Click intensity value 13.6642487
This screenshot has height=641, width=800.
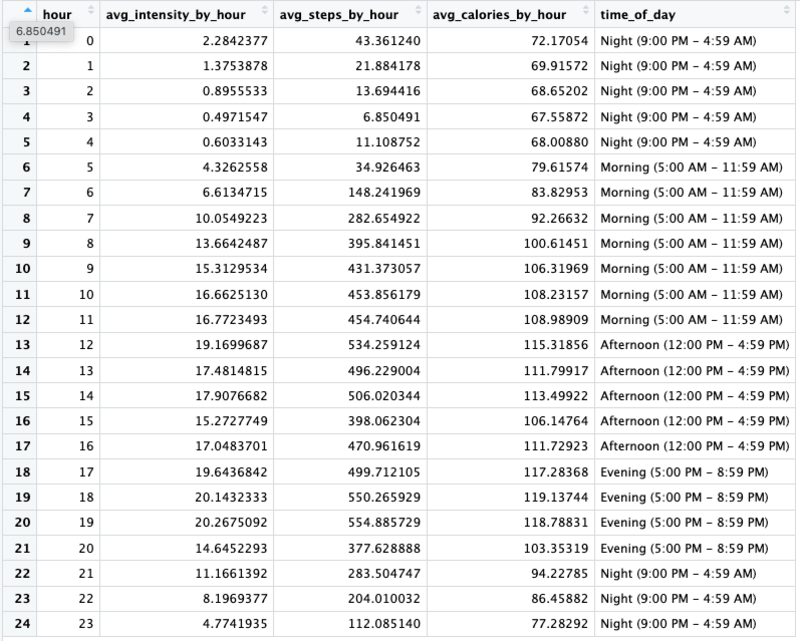coord(231,243)
